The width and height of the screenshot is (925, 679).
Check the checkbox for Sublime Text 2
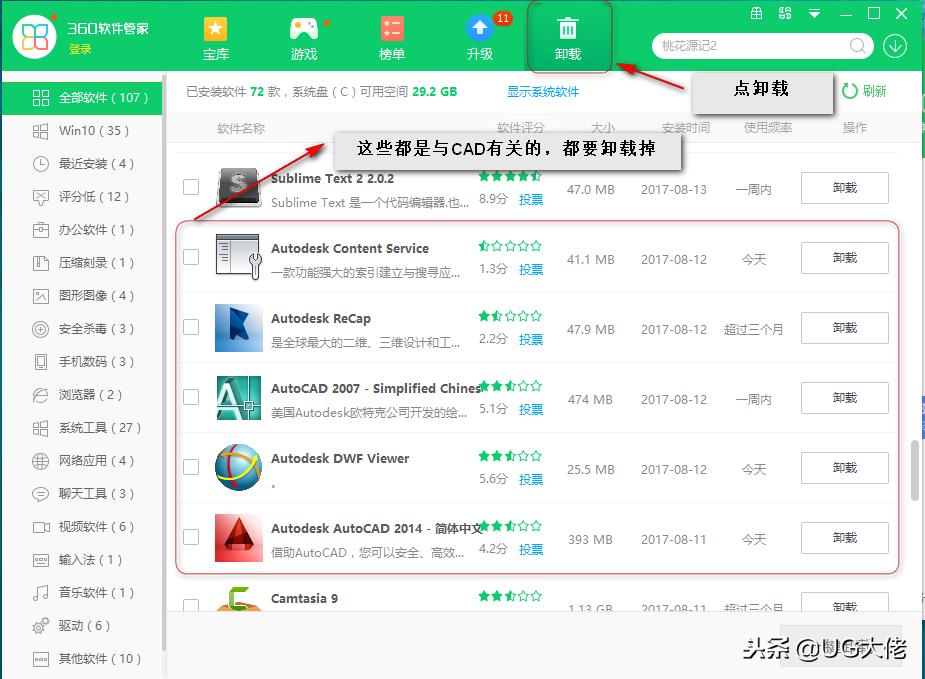pyautogui.click(x=190, y=187)
